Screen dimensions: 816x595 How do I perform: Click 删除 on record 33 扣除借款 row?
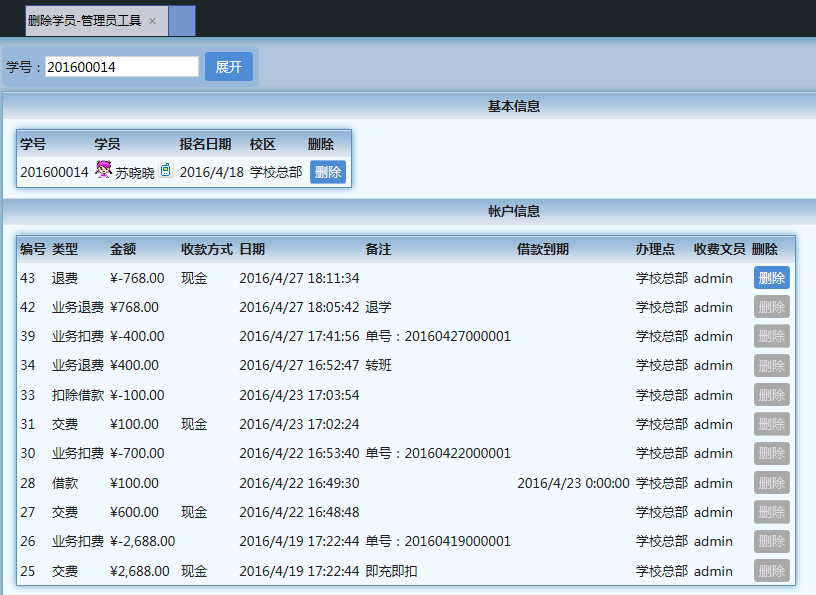click(771, 395)
